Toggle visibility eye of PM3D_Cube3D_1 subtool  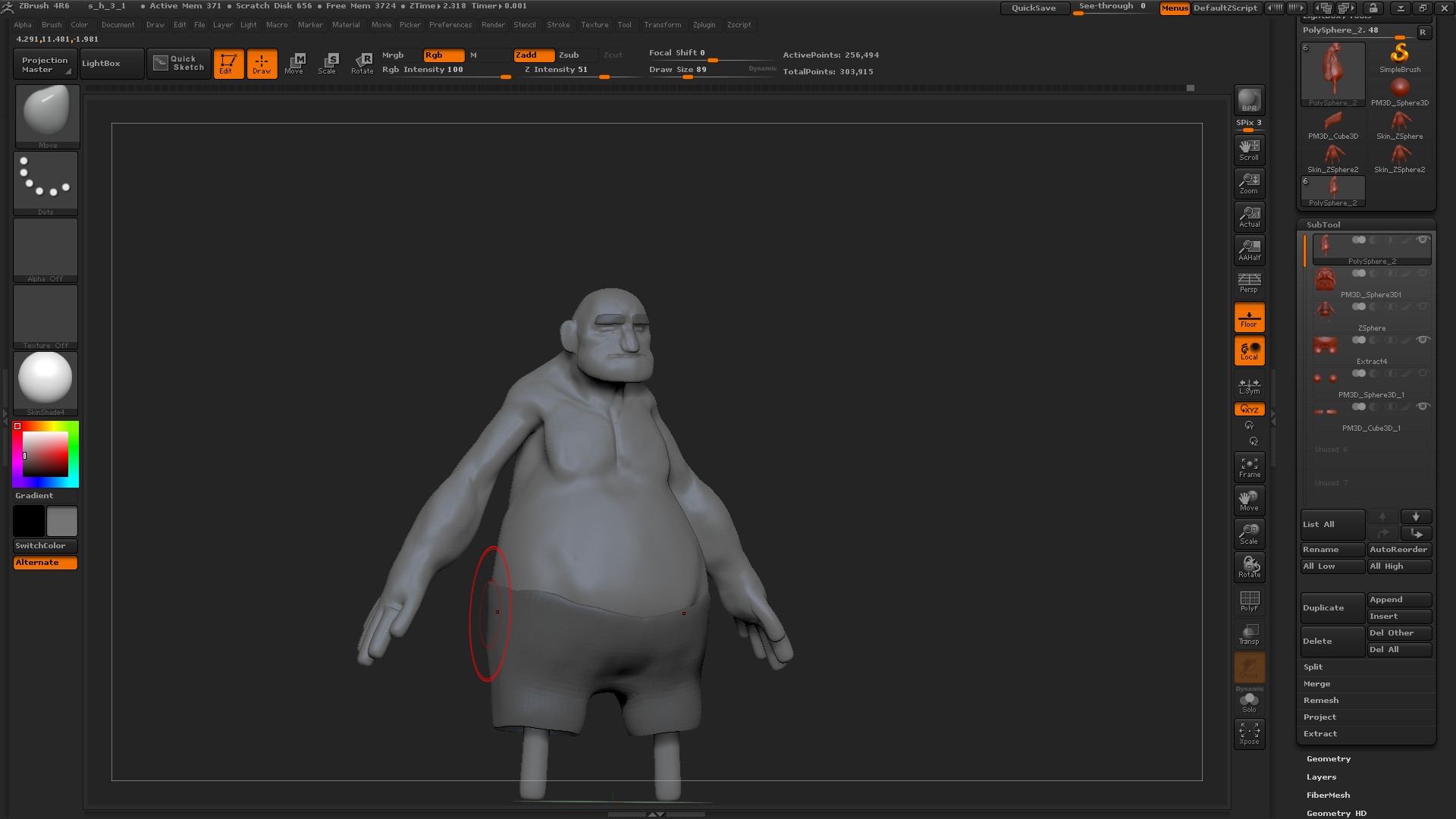[1423, 406]
